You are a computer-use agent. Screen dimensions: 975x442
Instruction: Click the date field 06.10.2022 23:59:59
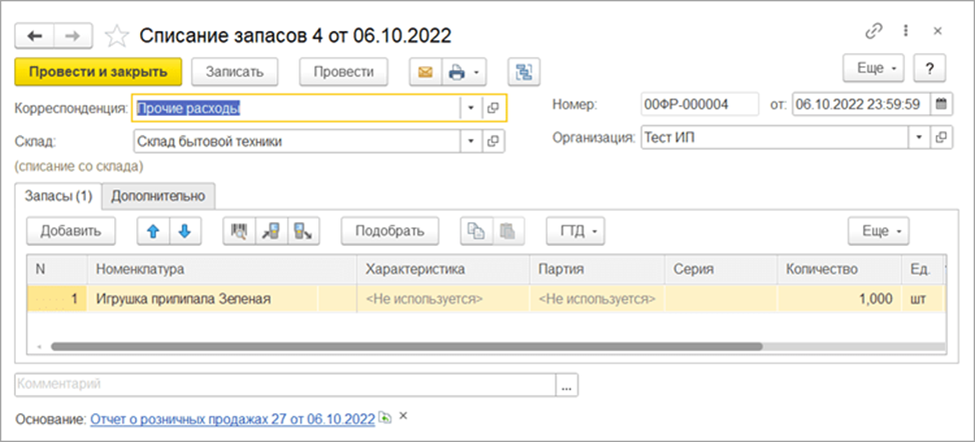click(862, 104)
